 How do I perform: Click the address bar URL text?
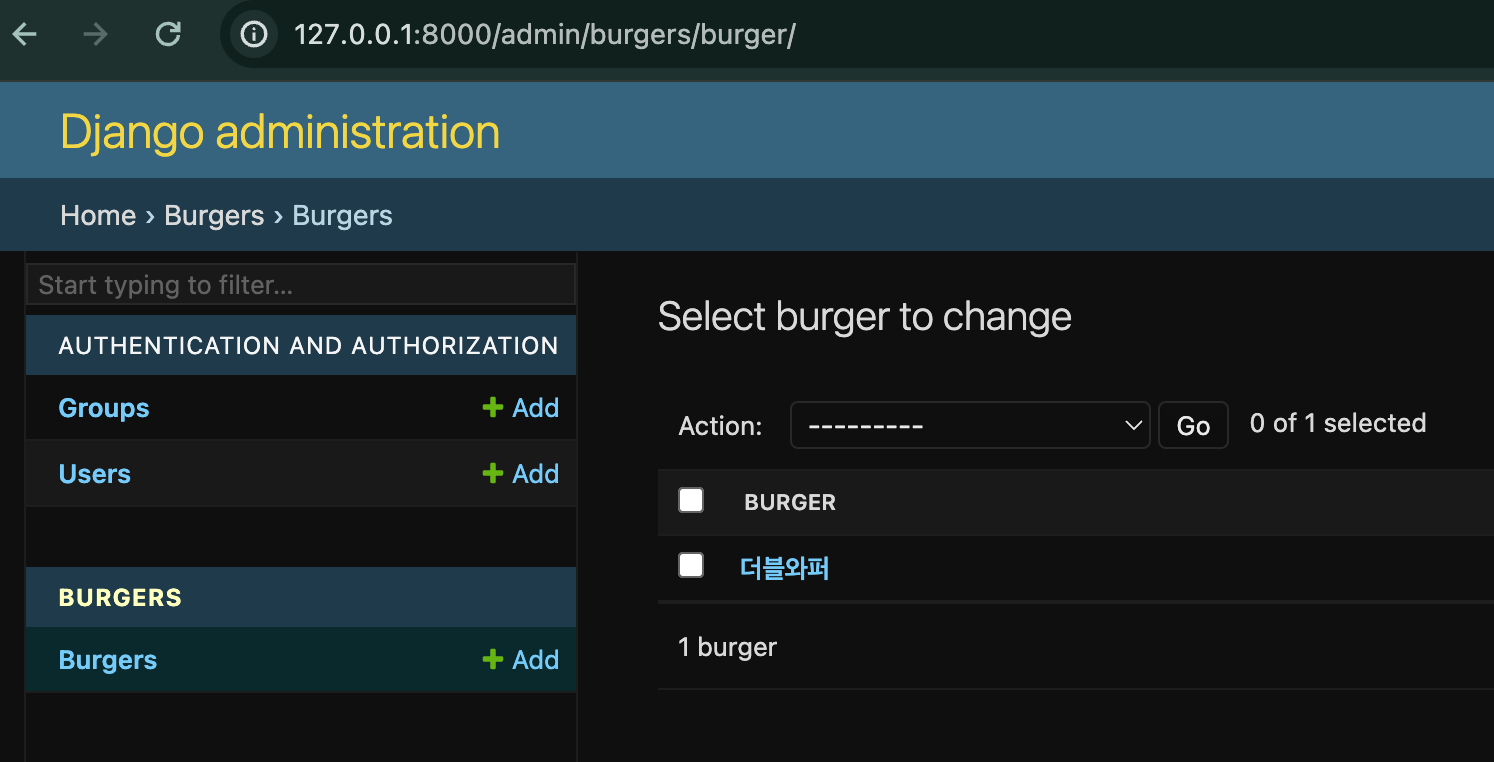(x=544, y=35)
